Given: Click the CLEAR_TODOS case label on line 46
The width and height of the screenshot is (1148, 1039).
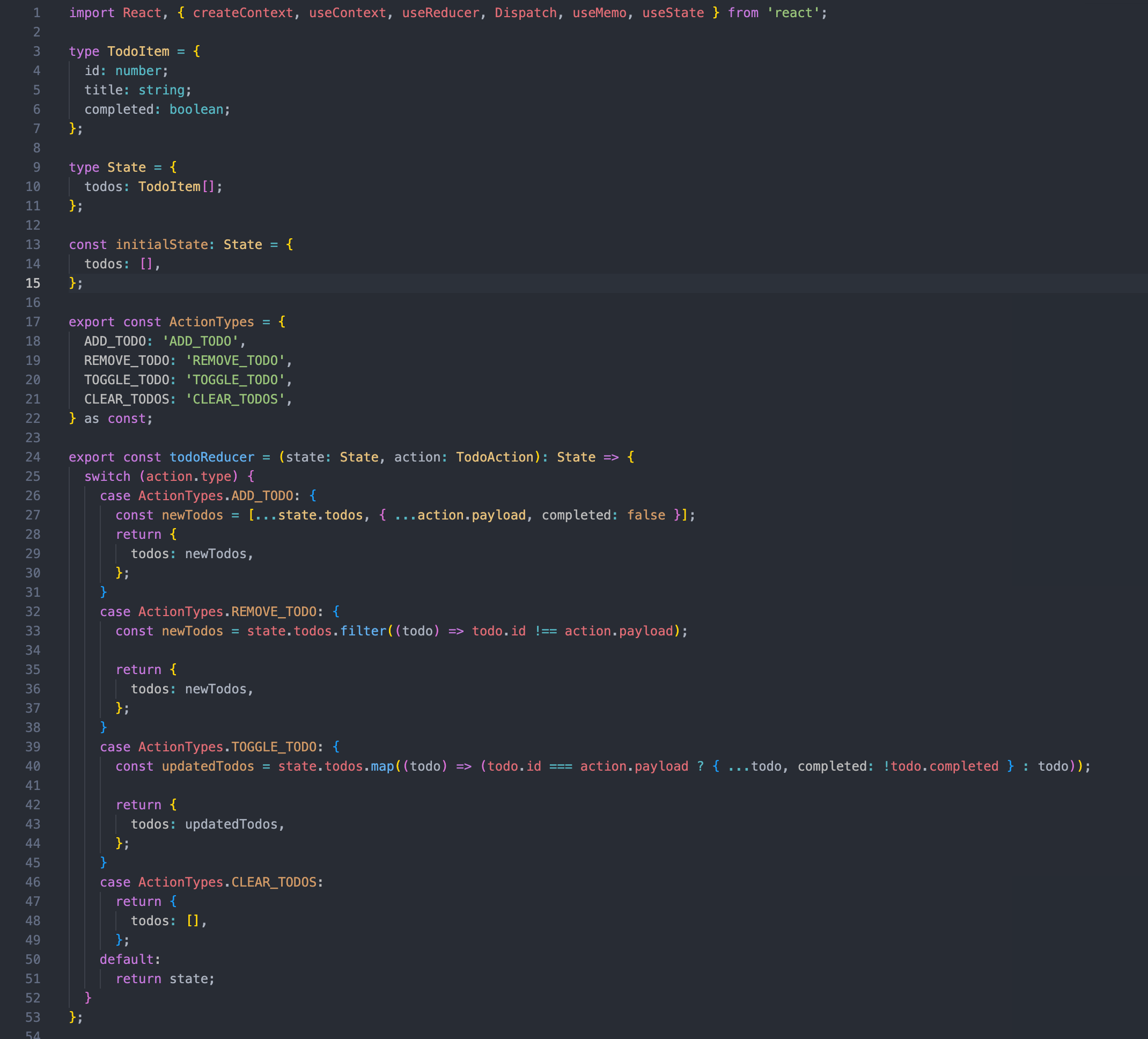Looking at the screenshot, I should pos(276,882).
